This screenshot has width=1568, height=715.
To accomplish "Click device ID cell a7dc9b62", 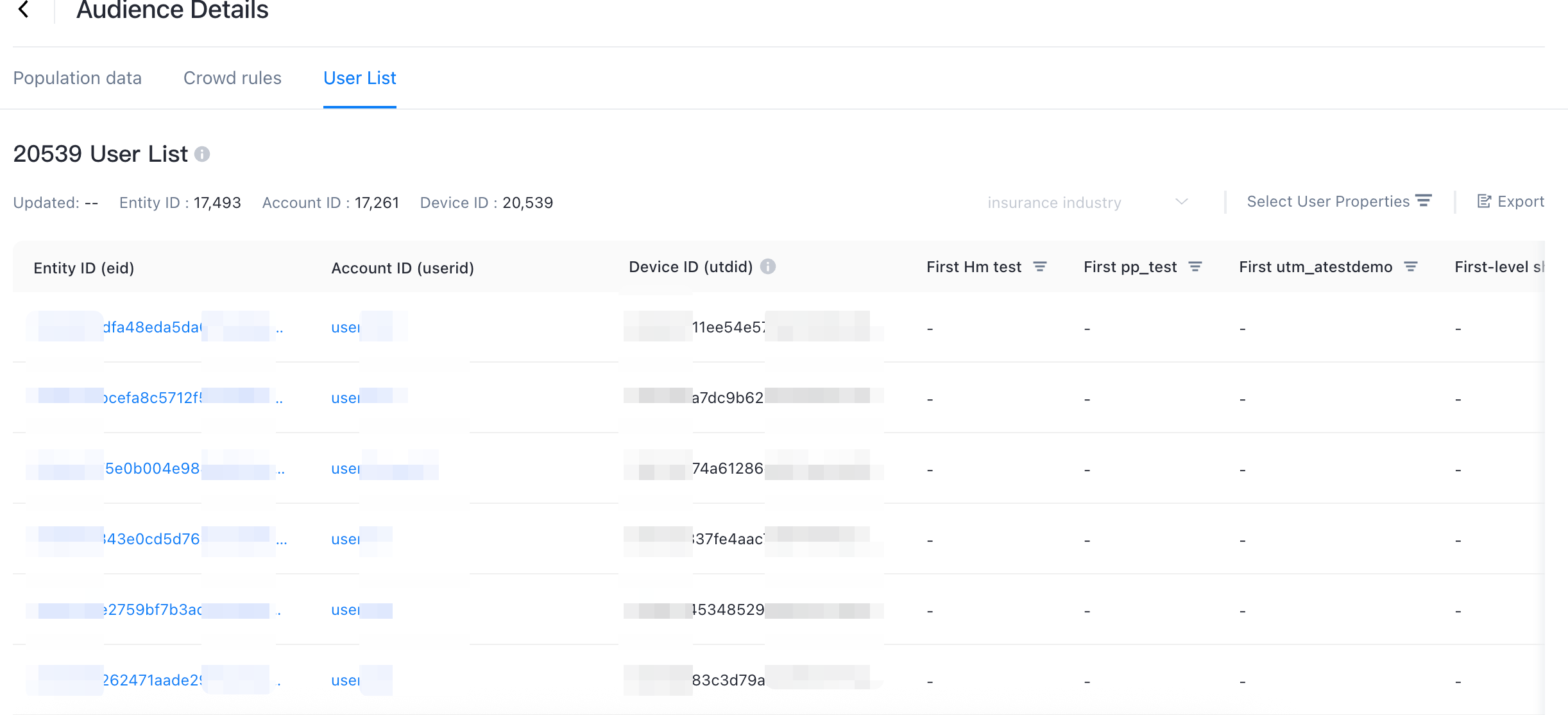I will [754, 398].
